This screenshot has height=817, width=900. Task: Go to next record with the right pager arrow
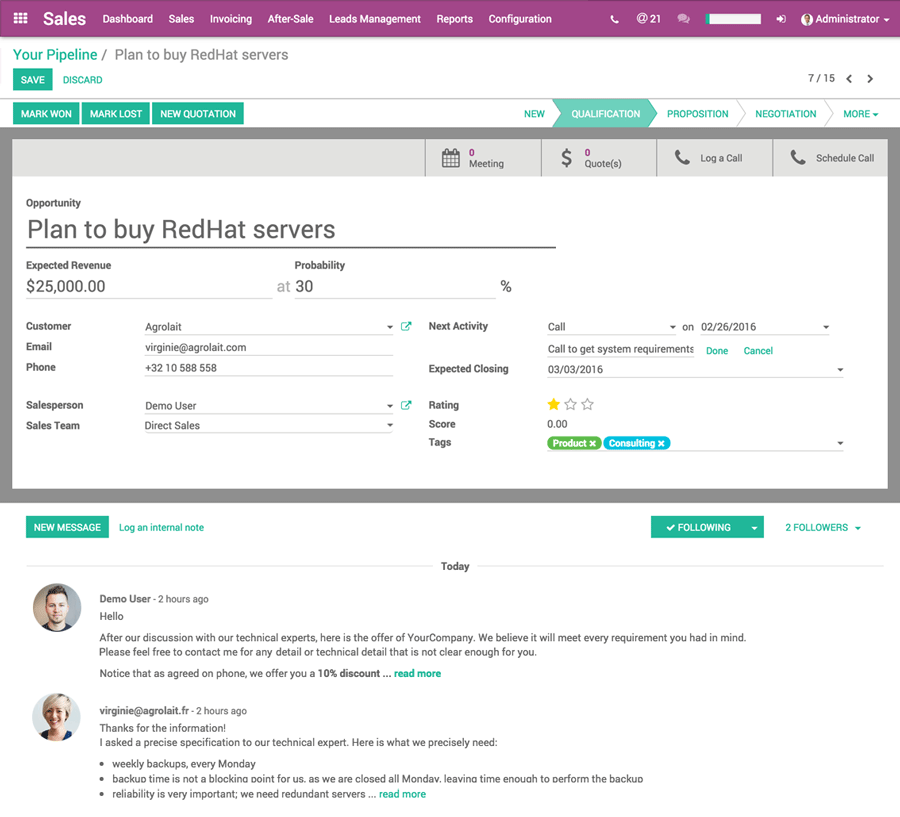tap(869, 79)
